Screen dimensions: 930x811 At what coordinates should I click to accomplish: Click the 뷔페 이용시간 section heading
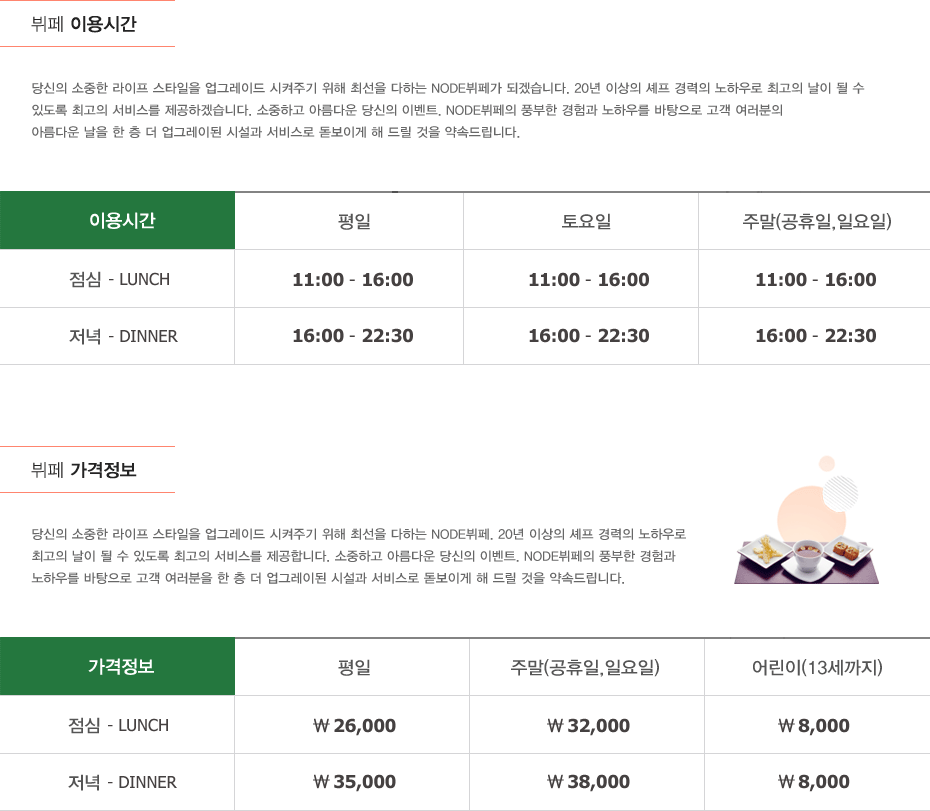coord(84,24)
